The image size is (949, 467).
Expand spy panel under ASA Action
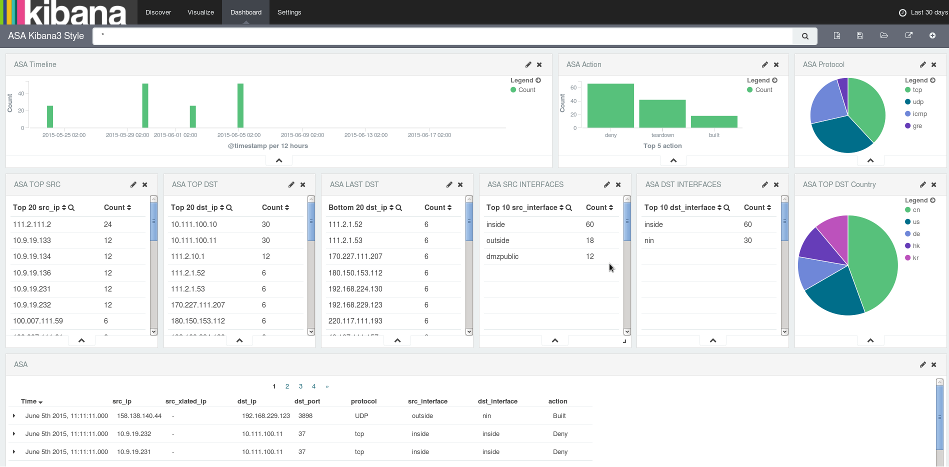point(673,160)
